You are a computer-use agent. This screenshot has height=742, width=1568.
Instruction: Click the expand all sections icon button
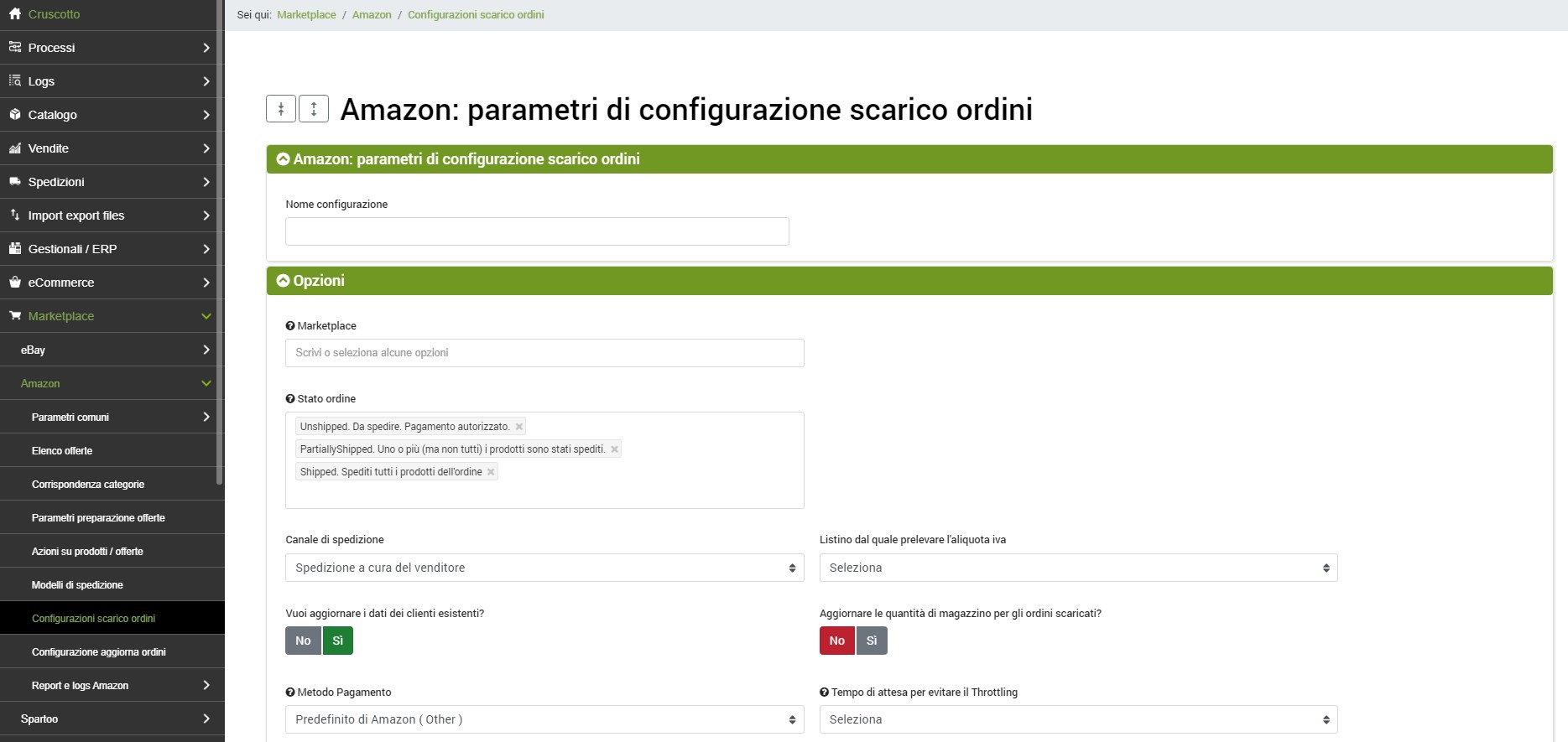pyautogui.click(x=314, y=109)
